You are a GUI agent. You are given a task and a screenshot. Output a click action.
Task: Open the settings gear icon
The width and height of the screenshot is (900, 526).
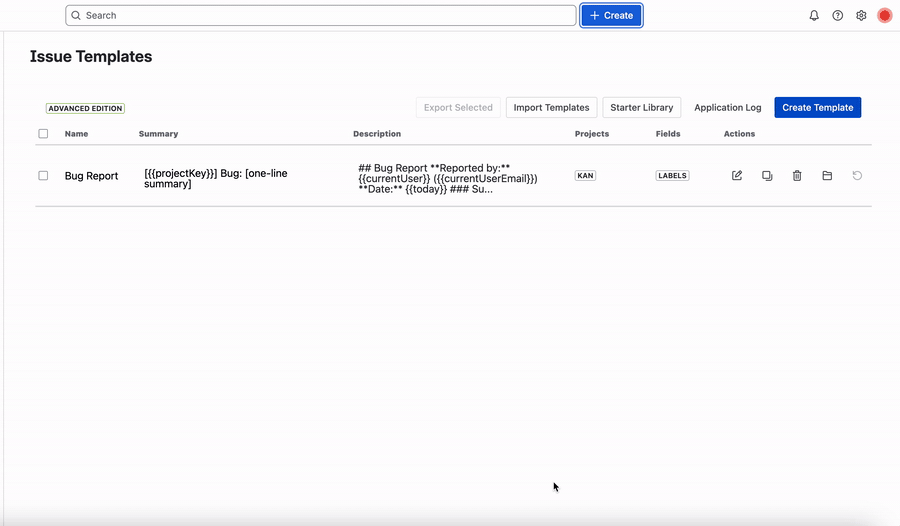[861, 16]
